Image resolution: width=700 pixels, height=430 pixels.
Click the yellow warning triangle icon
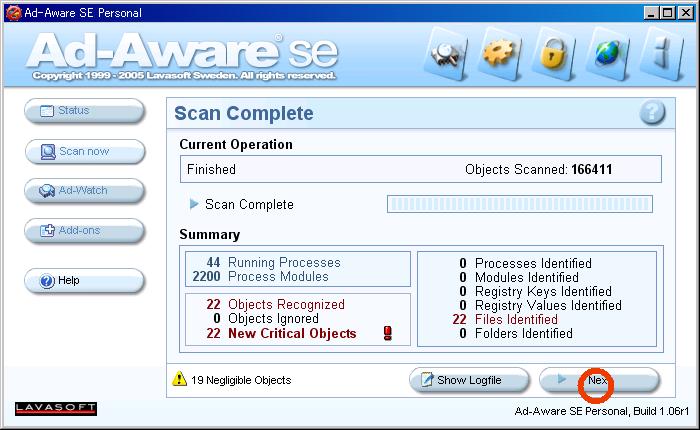pyautogui.click(x=179, y=379)
